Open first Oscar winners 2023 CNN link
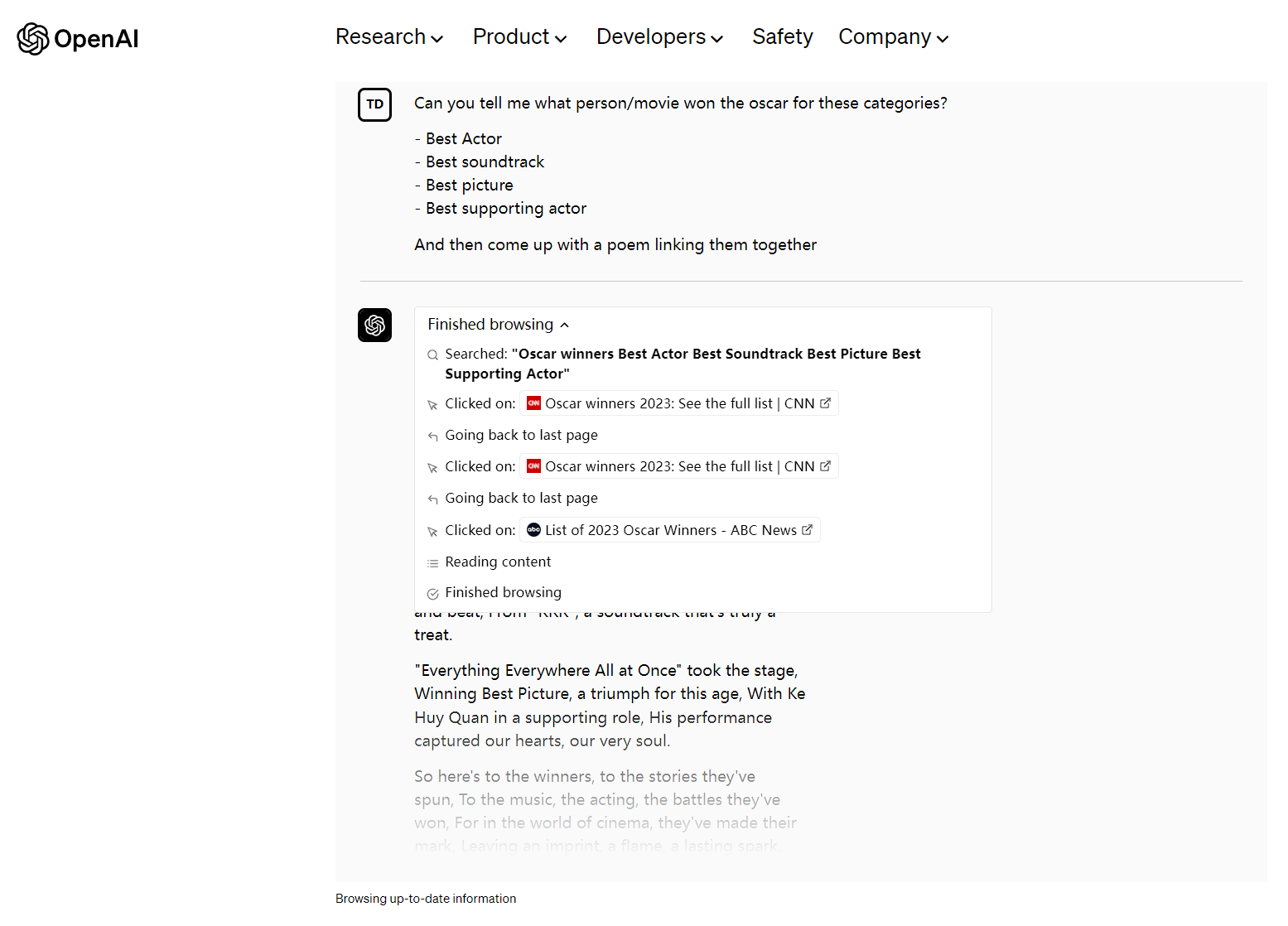The image size is (1288, 926). [x=679, y=403]
